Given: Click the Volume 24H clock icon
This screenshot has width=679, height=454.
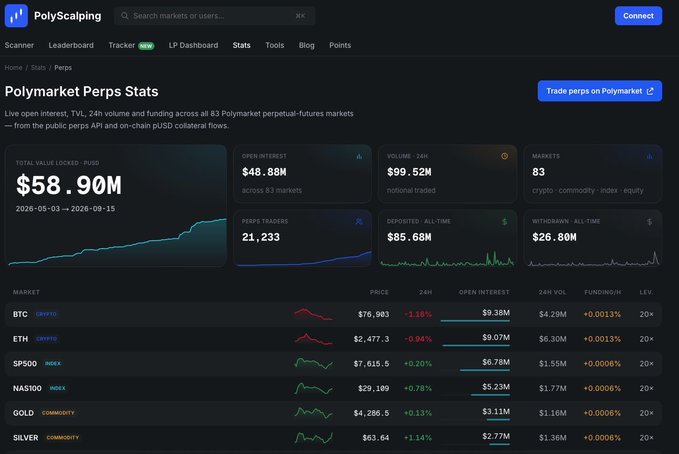Looking at the screenshot, I should (x=504, y=156).
